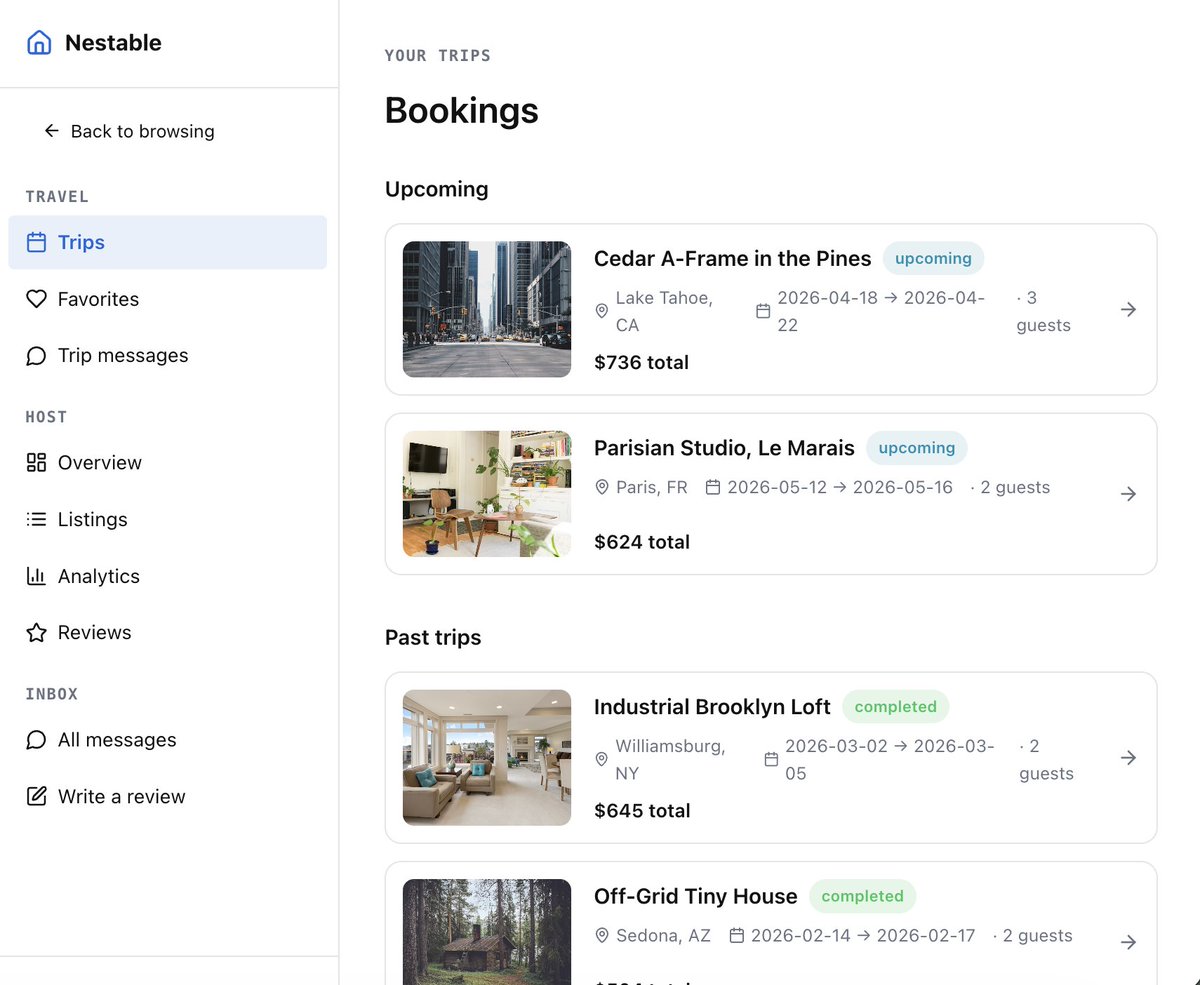Click the calendar icon beside 2026-02-14 dates
This screenshot has width=1200, height=985.
coord(737,936)
